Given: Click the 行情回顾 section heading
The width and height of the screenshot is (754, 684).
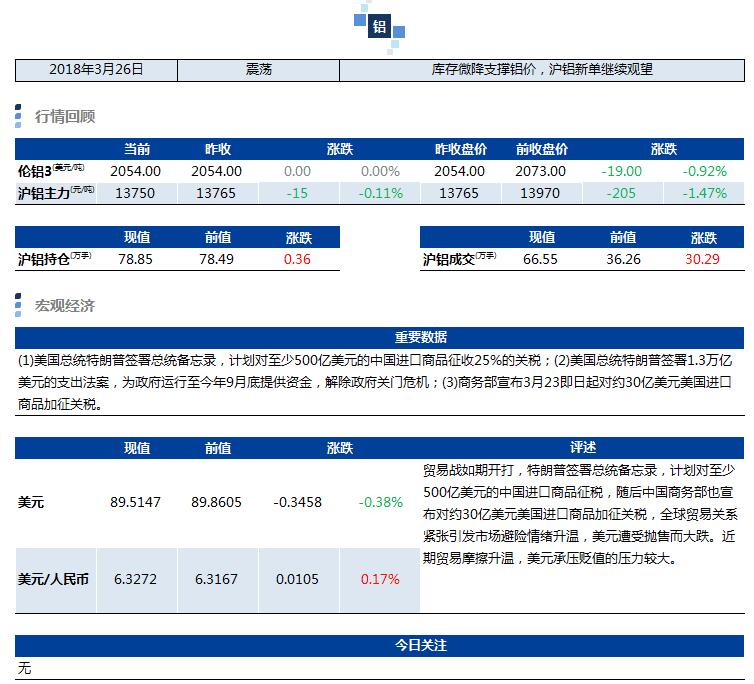Looking at the screenshot, I should (65, 116).
